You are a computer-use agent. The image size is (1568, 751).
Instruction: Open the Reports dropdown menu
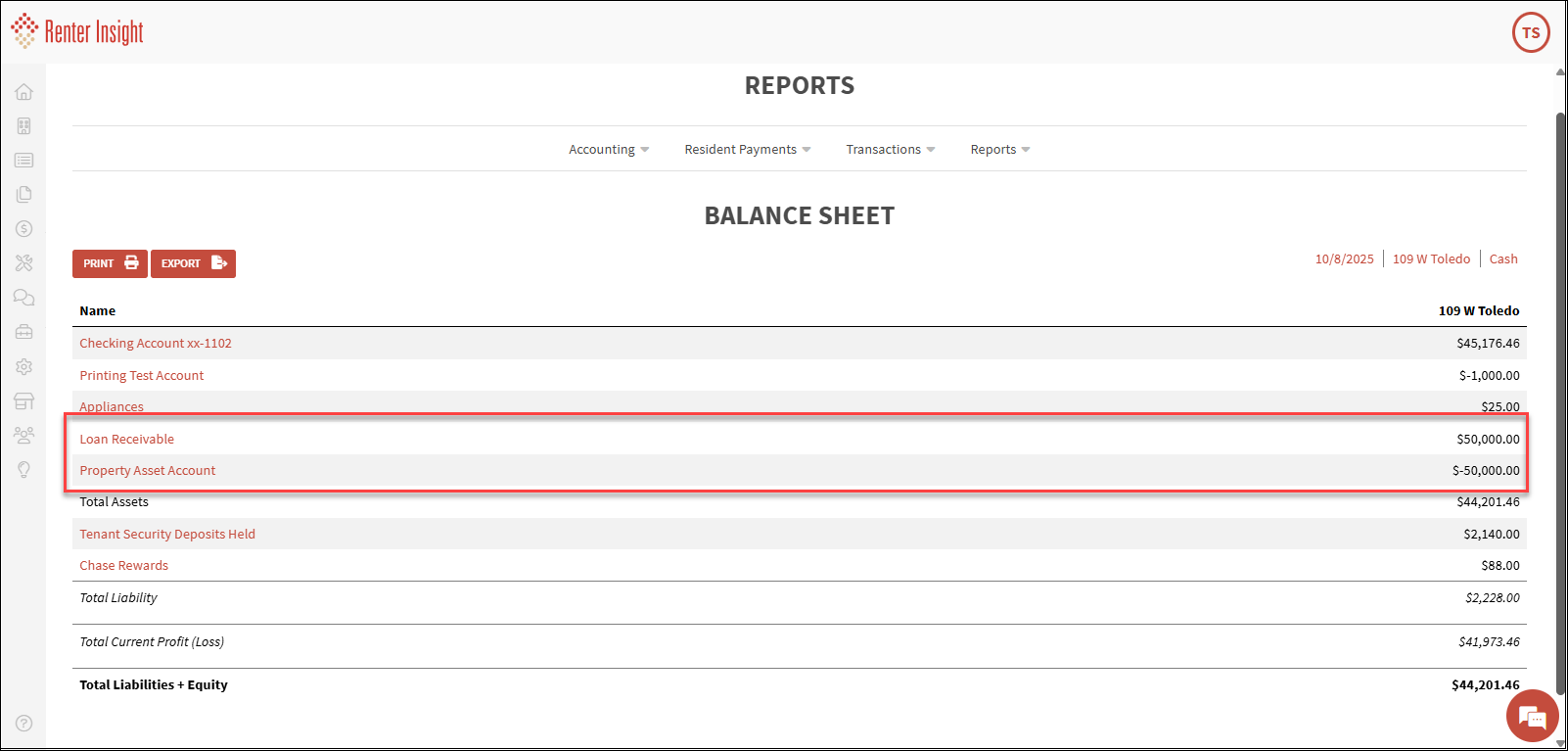point(999,150)
